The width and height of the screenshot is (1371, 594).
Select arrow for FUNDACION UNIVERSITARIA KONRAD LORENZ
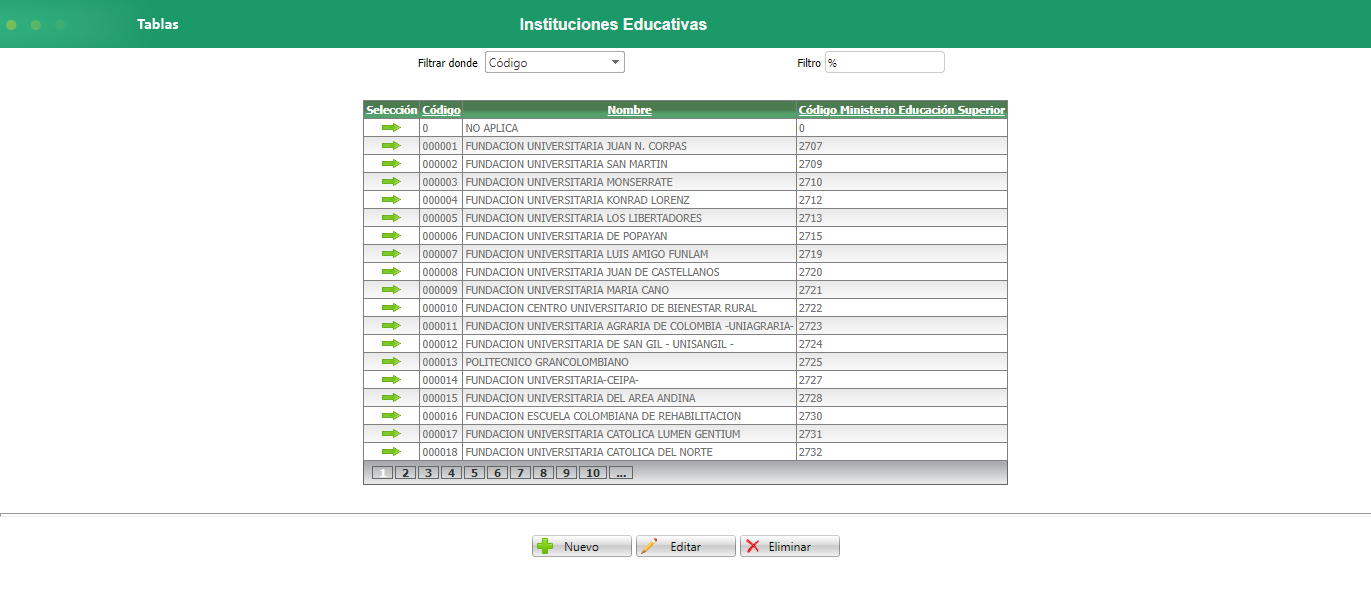point(391,200)
